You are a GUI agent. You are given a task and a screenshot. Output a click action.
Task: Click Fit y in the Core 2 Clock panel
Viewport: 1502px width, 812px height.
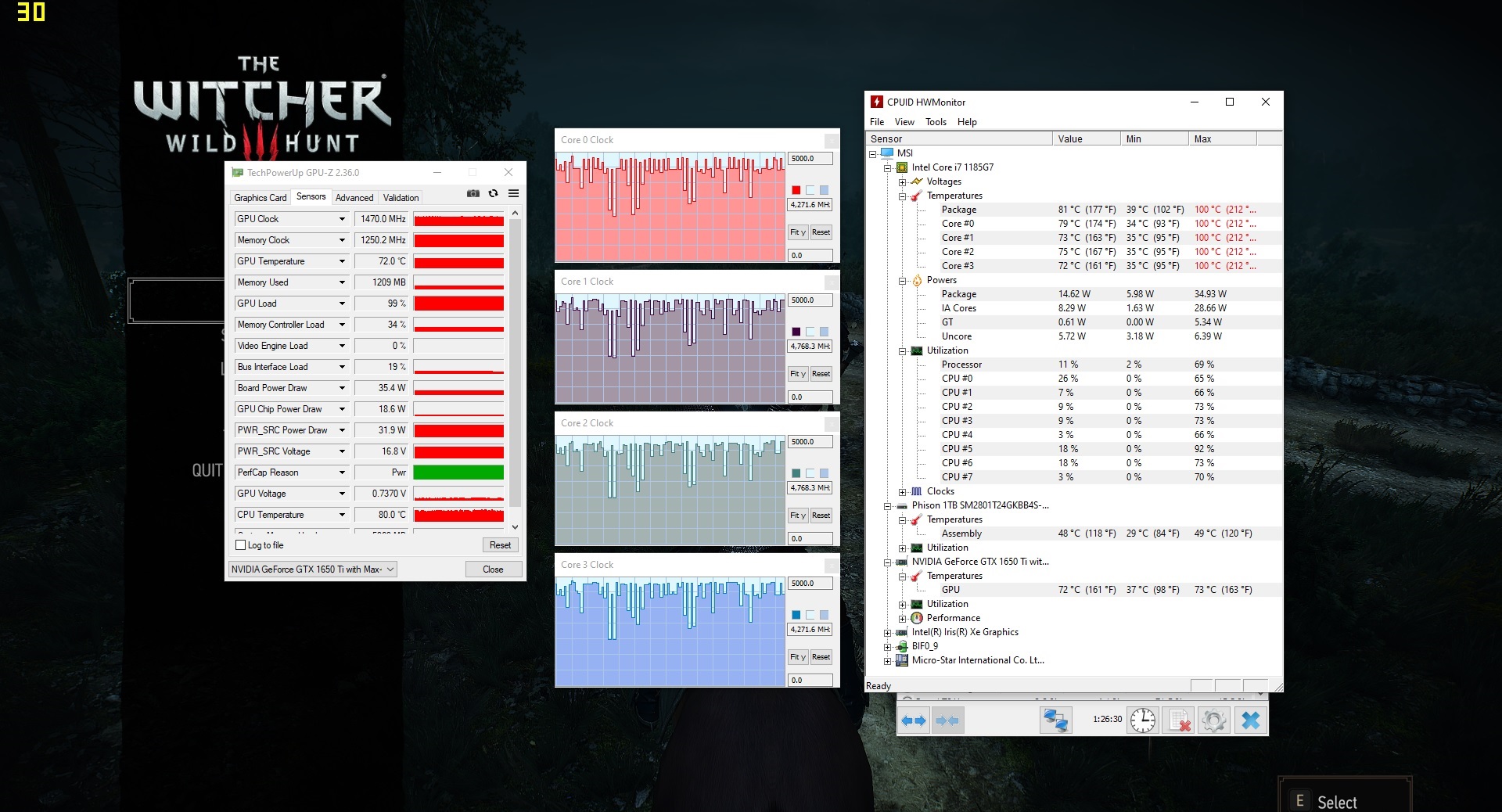(x=797, y=516)
